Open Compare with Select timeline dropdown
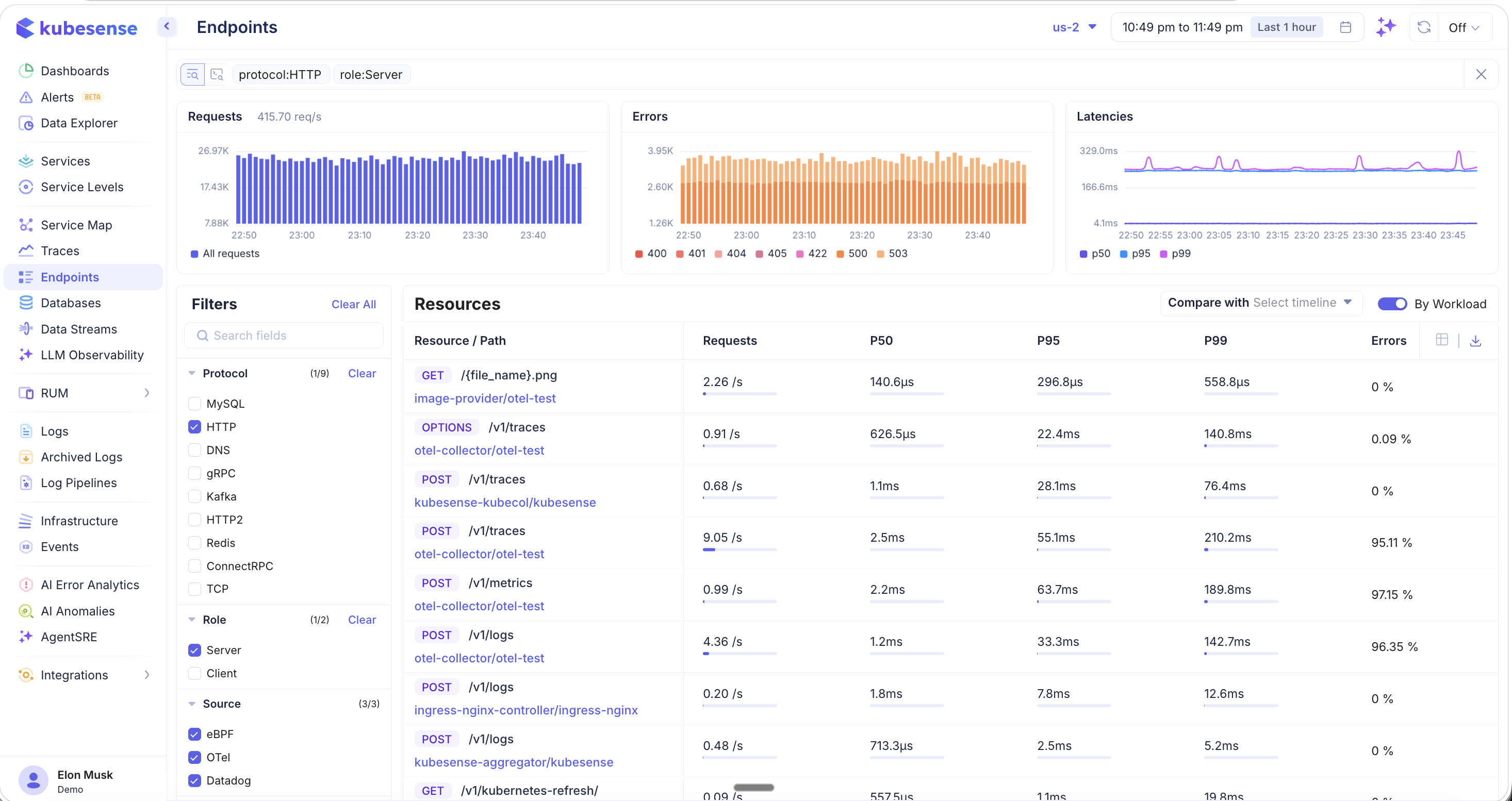The image size is (1512, 801). click(1260, 303)
